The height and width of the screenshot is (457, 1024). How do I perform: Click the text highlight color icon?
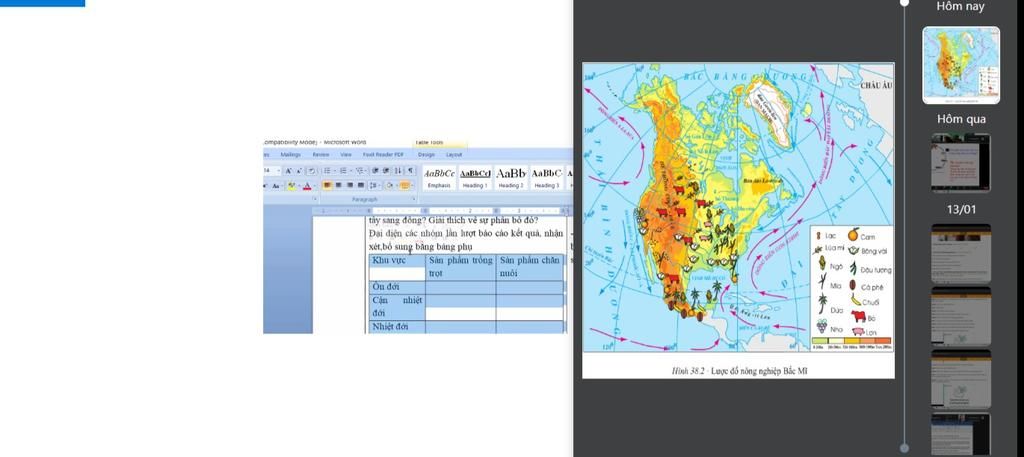pos(291,186)
